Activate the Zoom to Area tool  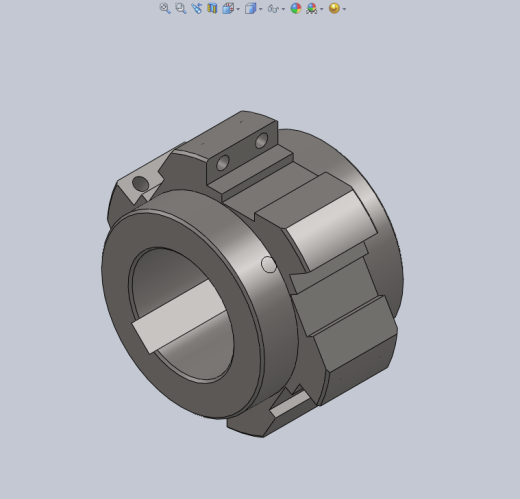(x=180, y=8)
